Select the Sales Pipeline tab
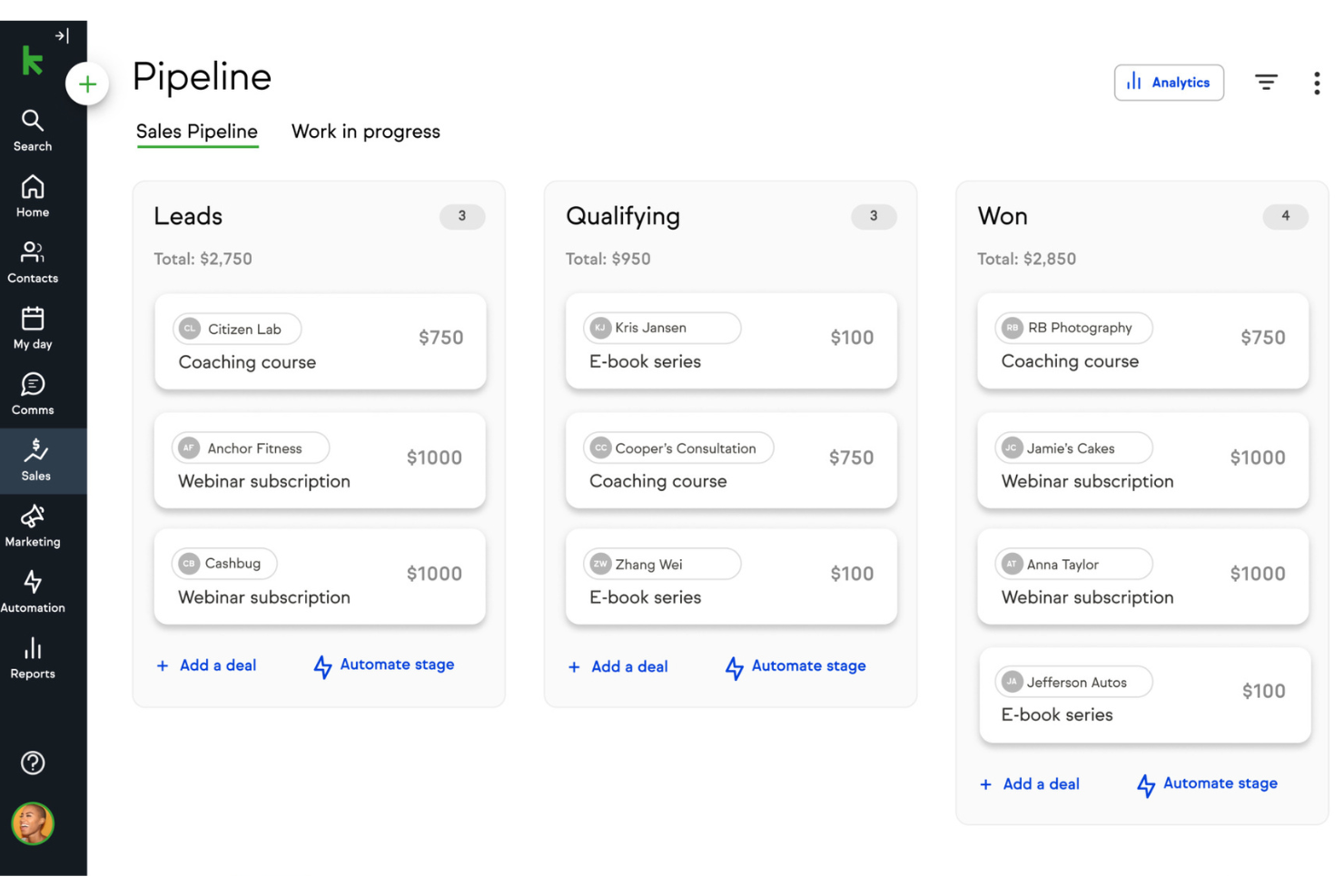Image resolution: width=1344 pixels, height=896 pixels. [x=197, y=132]
